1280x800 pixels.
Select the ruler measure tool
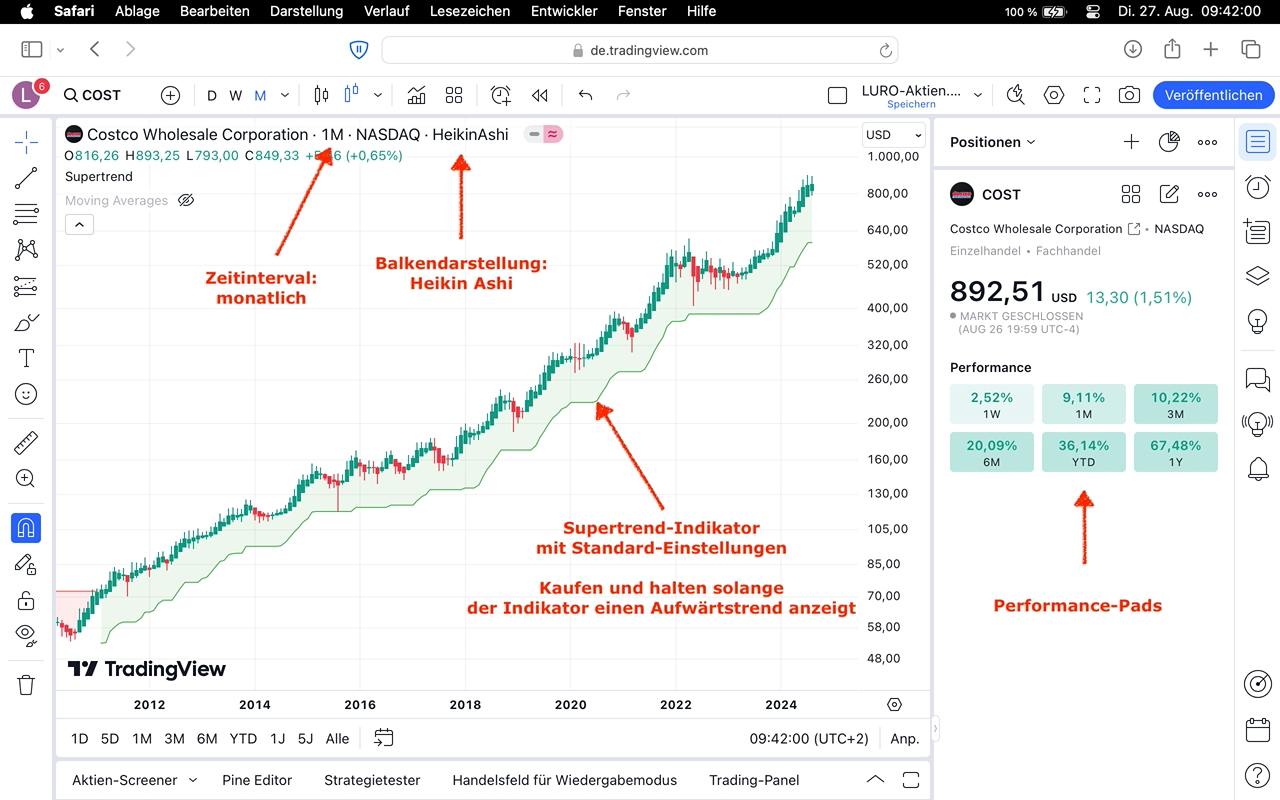pyautogui.click(x=26, y=441)
